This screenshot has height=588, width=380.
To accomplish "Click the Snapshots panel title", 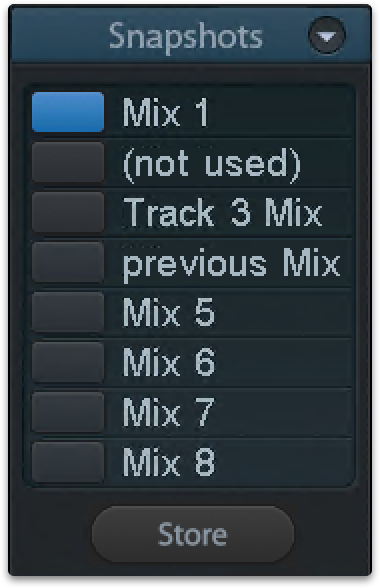I will 186,38.
